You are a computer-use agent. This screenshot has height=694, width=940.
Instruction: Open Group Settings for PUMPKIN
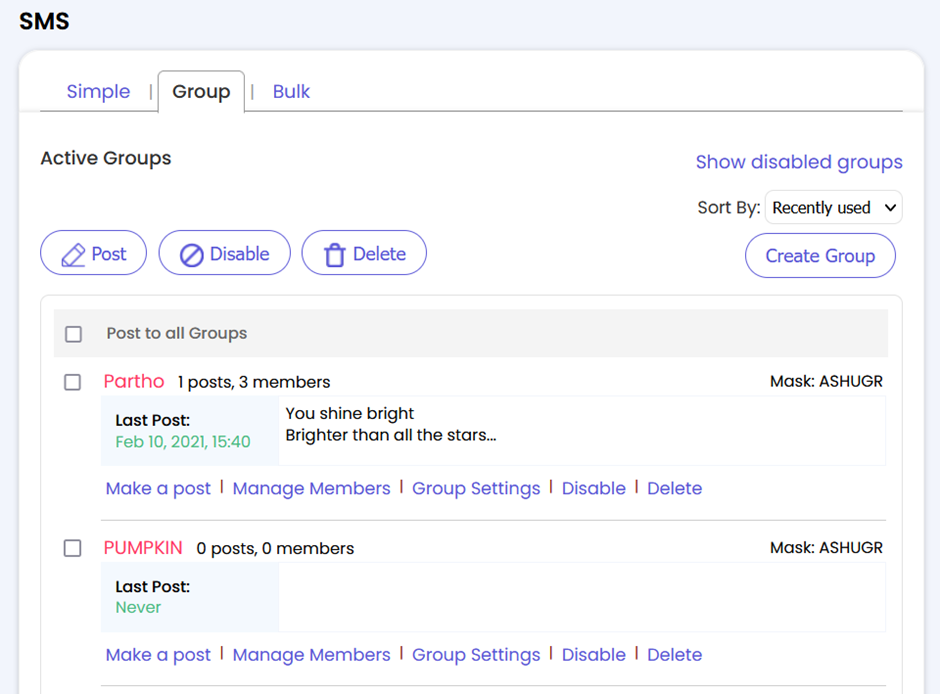tap(476, 655)
